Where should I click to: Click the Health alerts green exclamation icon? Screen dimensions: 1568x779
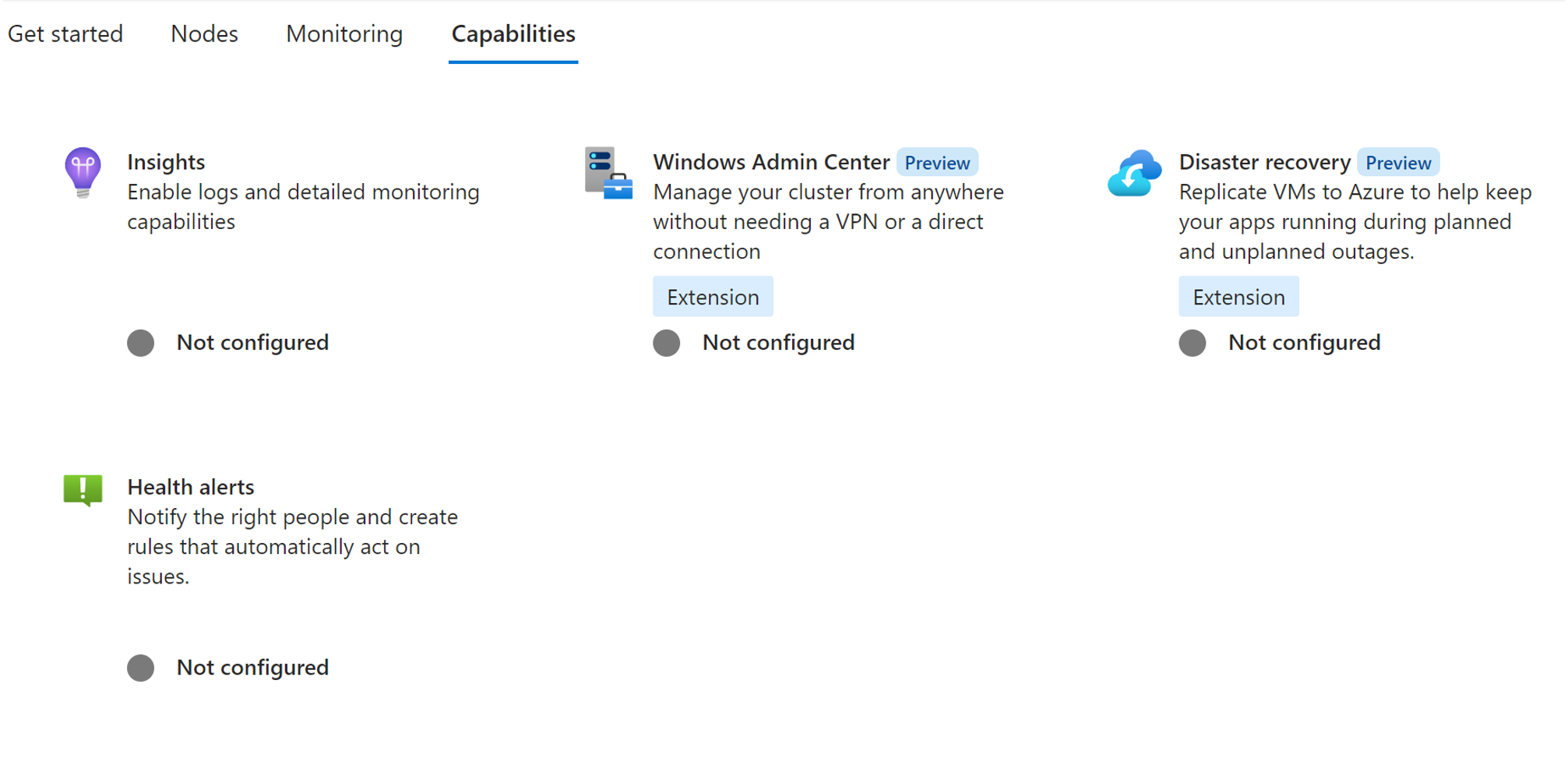[83, 490]
